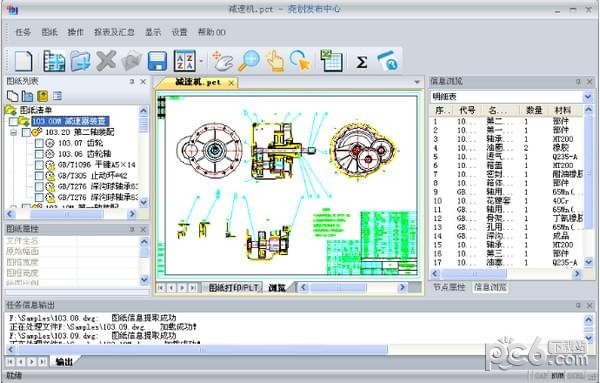Switch to the 图纸打印/PLT tab
This screenshot has height=383, width=600.
[233, 288]
